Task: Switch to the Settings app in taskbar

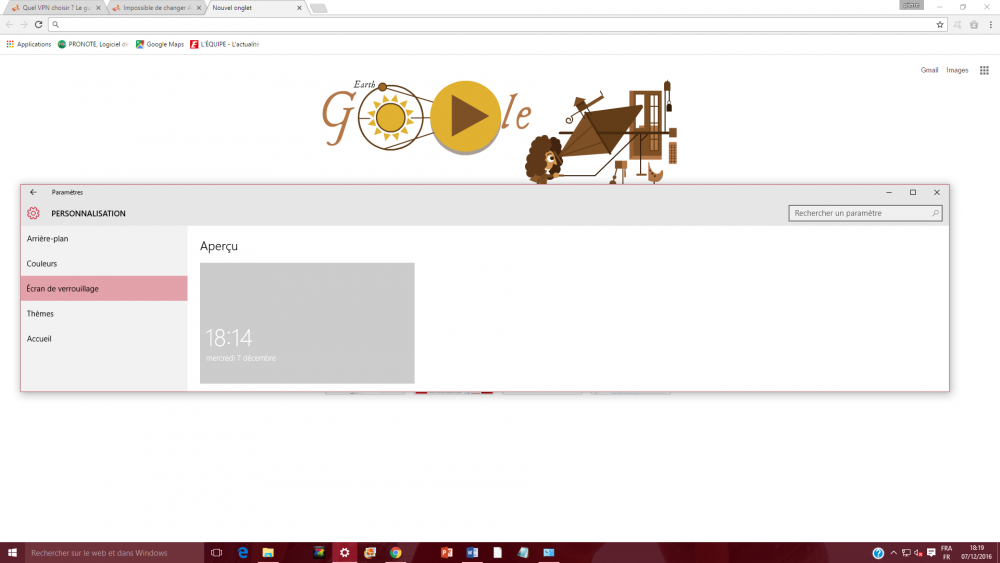Action: click(x=344, y=553)
